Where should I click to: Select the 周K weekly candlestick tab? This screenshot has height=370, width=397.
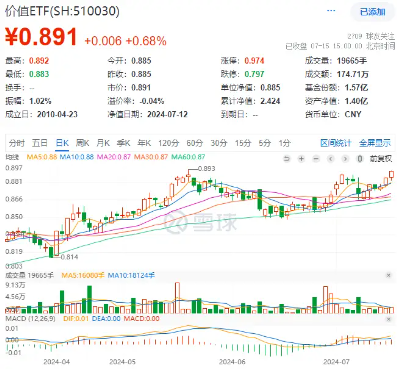point(82,143)
